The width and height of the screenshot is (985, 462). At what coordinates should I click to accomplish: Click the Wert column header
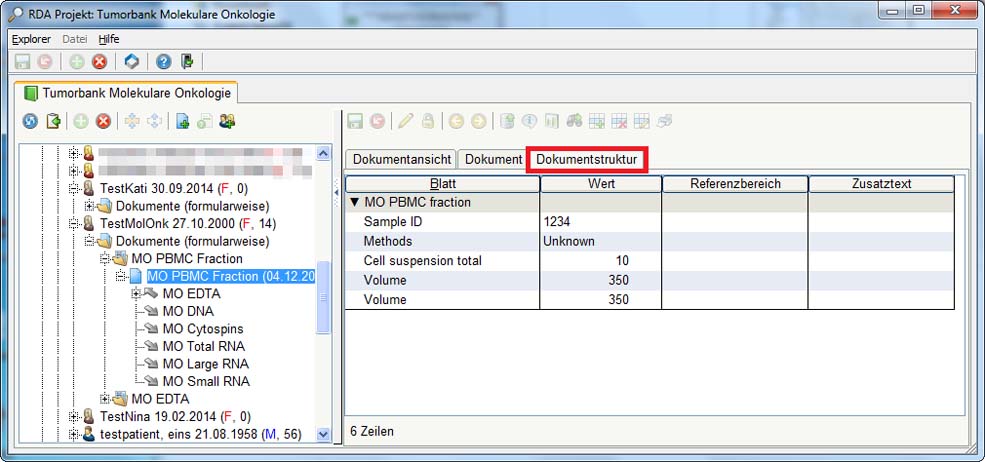pos(601,184)
